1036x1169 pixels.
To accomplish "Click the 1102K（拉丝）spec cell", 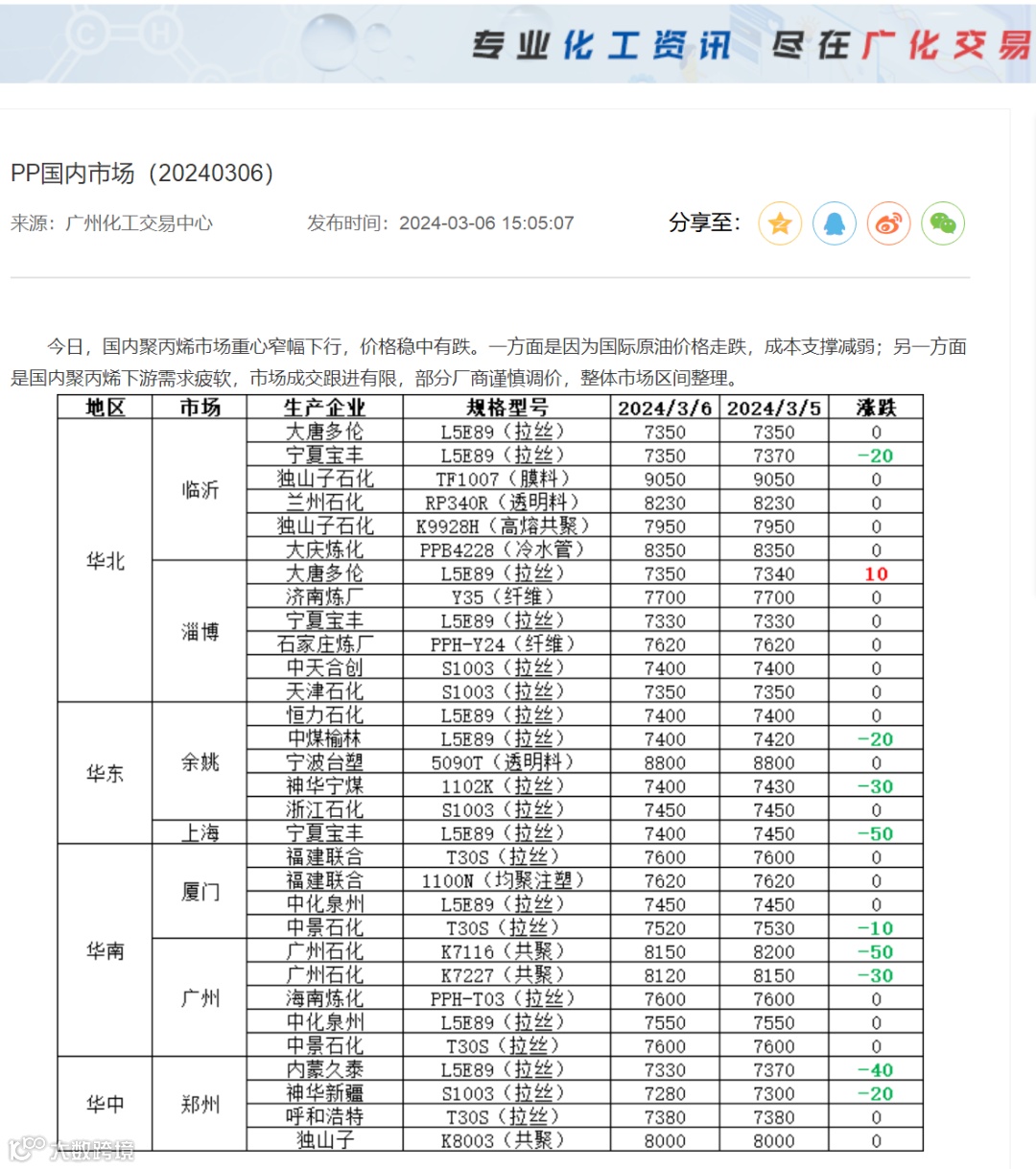I will pyautogui.click(x=507, y=786).
